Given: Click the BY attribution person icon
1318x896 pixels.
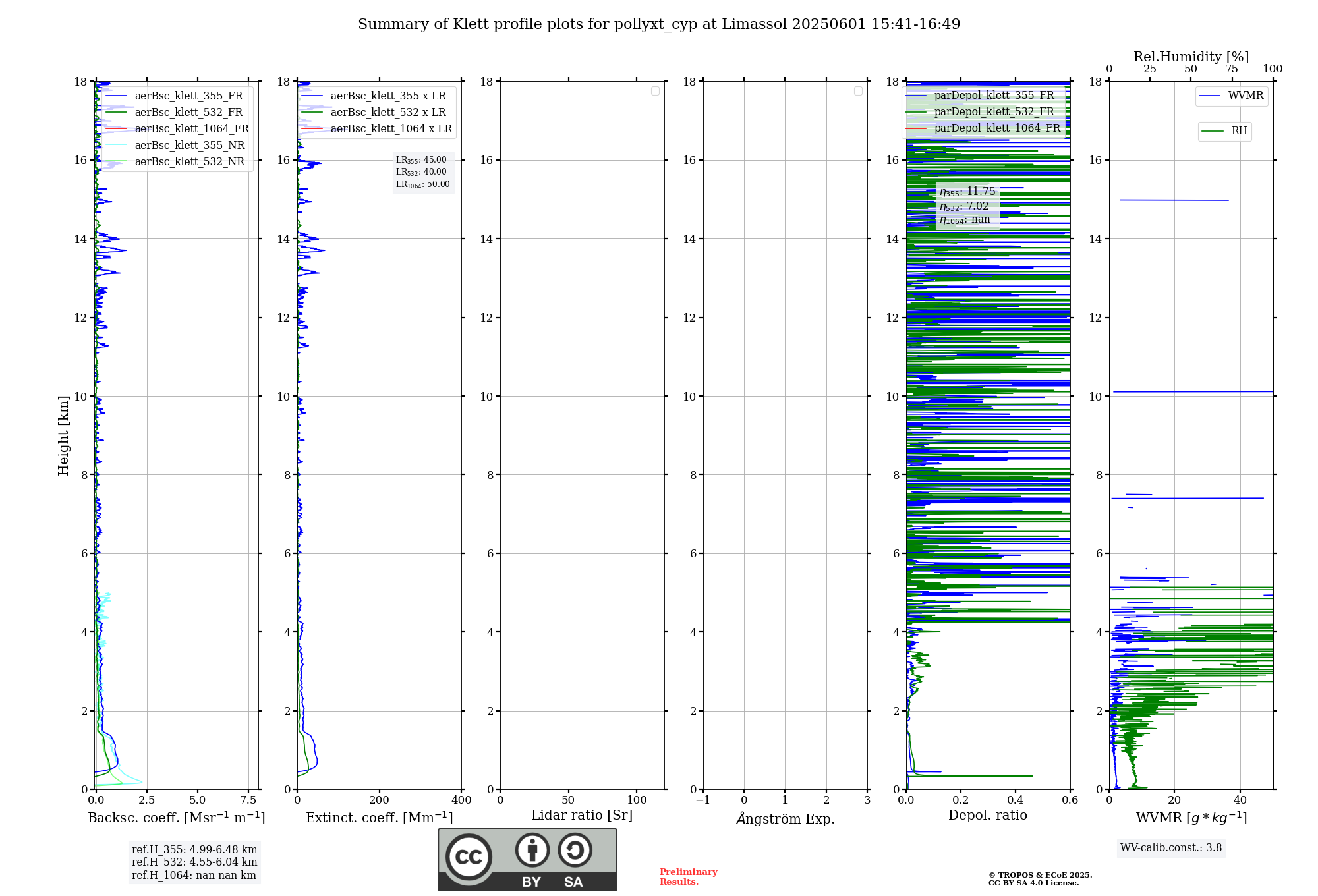Looking at the screenshot, I should click(532, 850).
